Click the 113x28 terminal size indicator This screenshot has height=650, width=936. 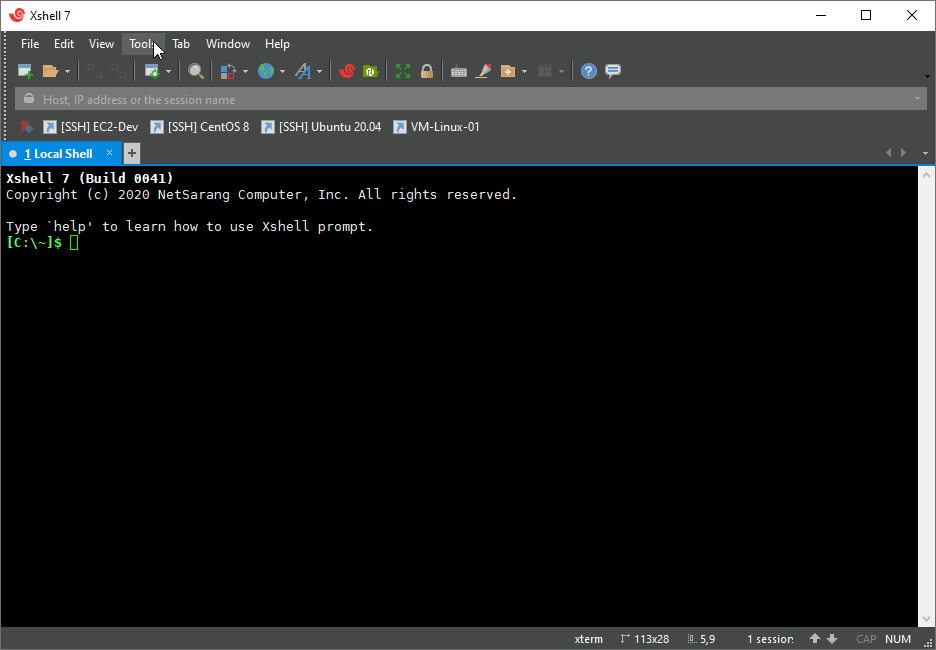coord(645,639)
